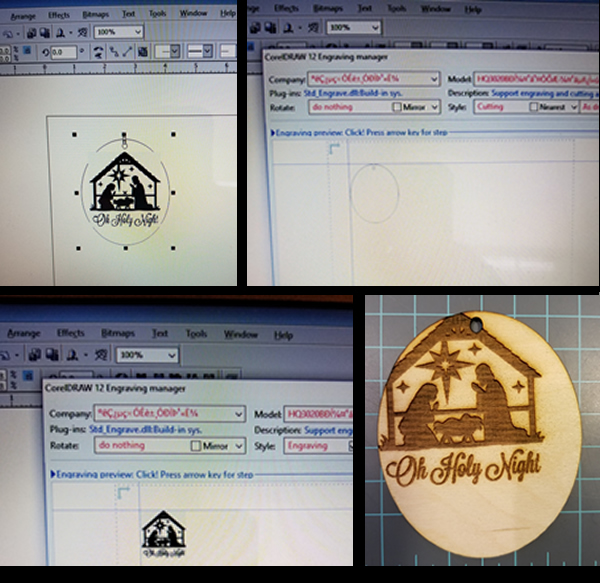The image size is (600, 583).
Task: Click the Application launcher icon in the top-right photo
Action: coord(288,28)
